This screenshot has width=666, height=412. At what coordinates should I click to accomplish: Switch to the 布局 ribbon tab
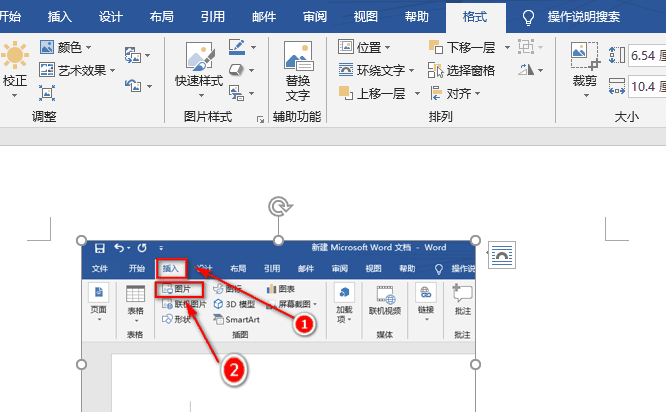[162, 17]
